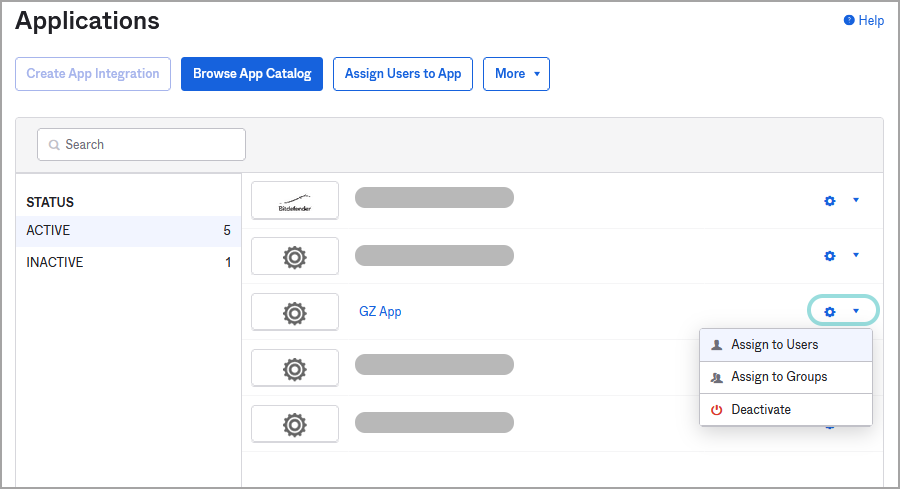Choose Deactivate from the dropdown menu

point(760,409)
